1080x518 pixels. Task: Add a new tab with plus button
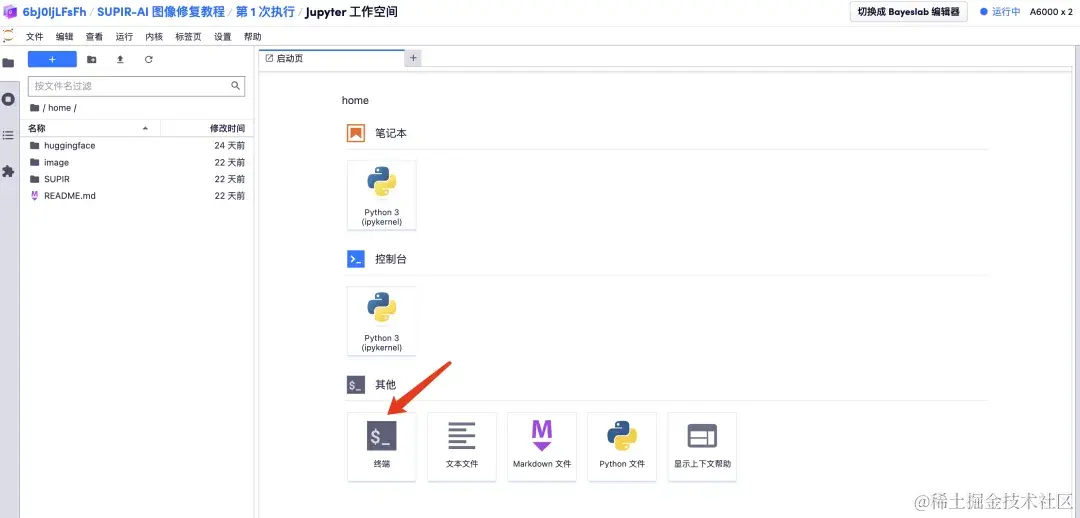tap(413, 58)
